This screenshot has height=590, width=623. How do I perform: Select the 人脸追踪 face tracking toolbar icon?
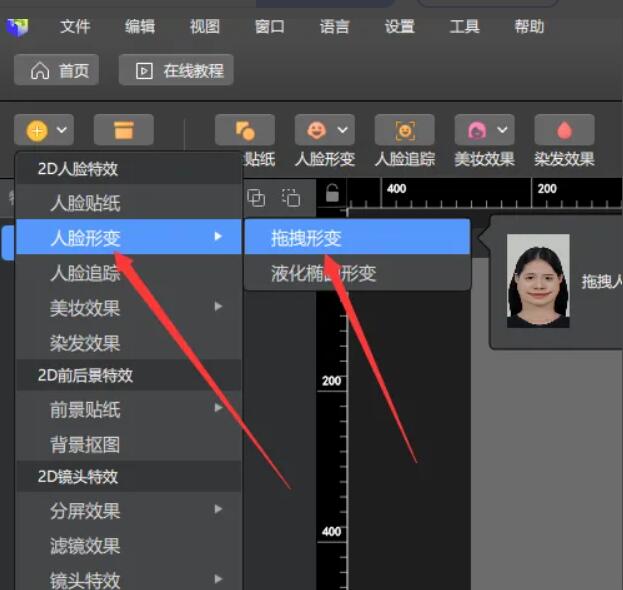tap(404, 130)
